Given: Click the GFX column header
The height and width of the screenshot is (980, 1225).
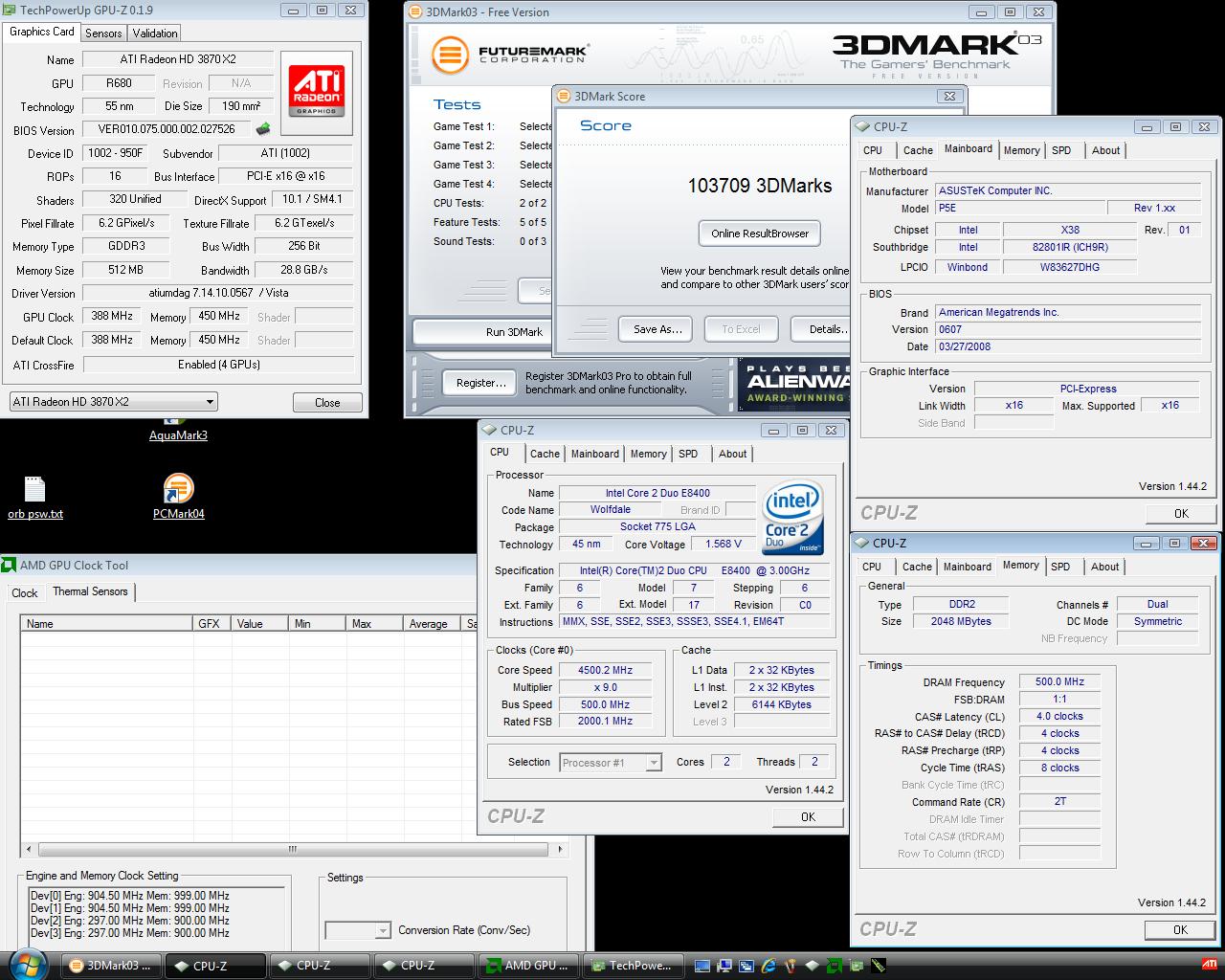Looking at the screenshot, I should click(212, 624).
